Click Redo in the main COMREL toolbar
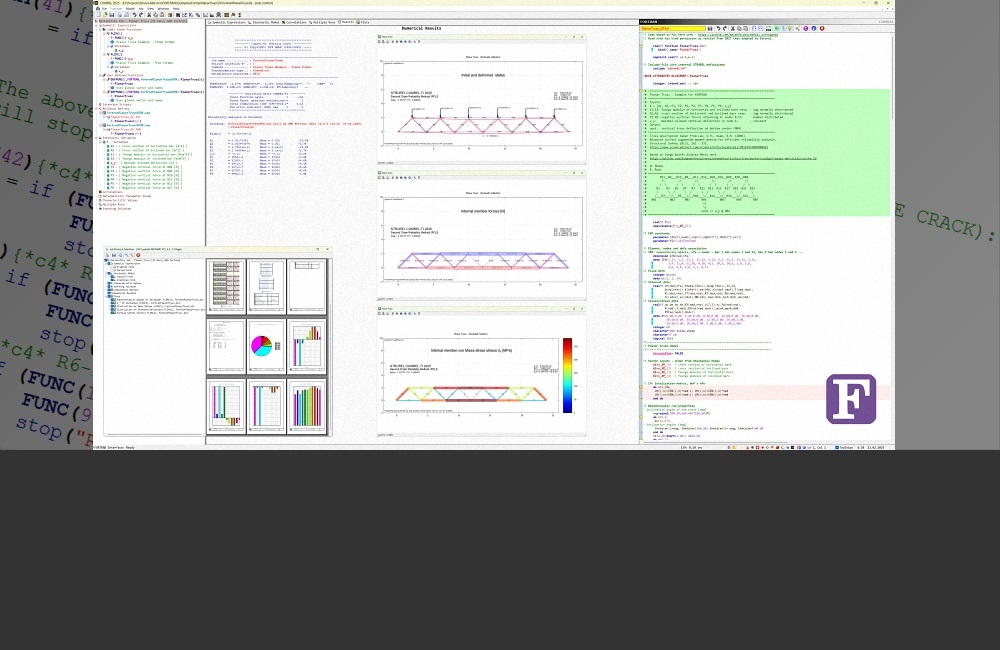 [x=140, y=15]
